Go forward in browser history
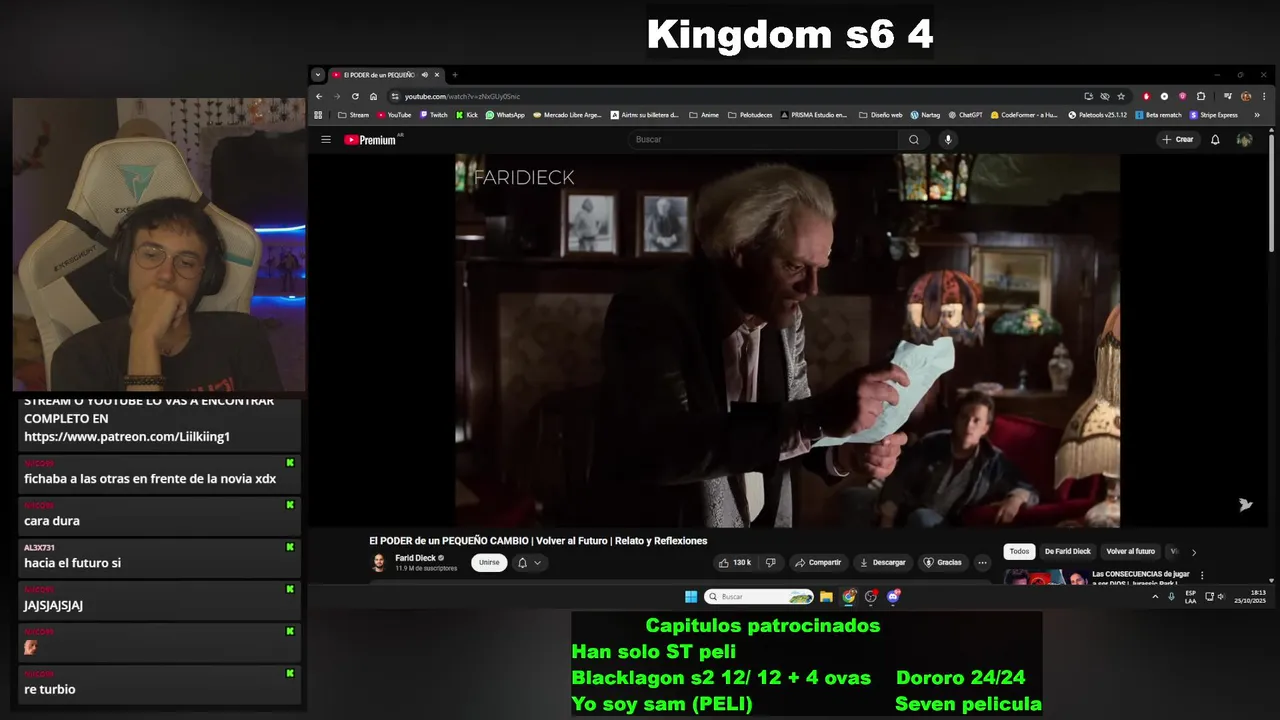Viewport: 1280px width, 720px height. coord(337,96)
